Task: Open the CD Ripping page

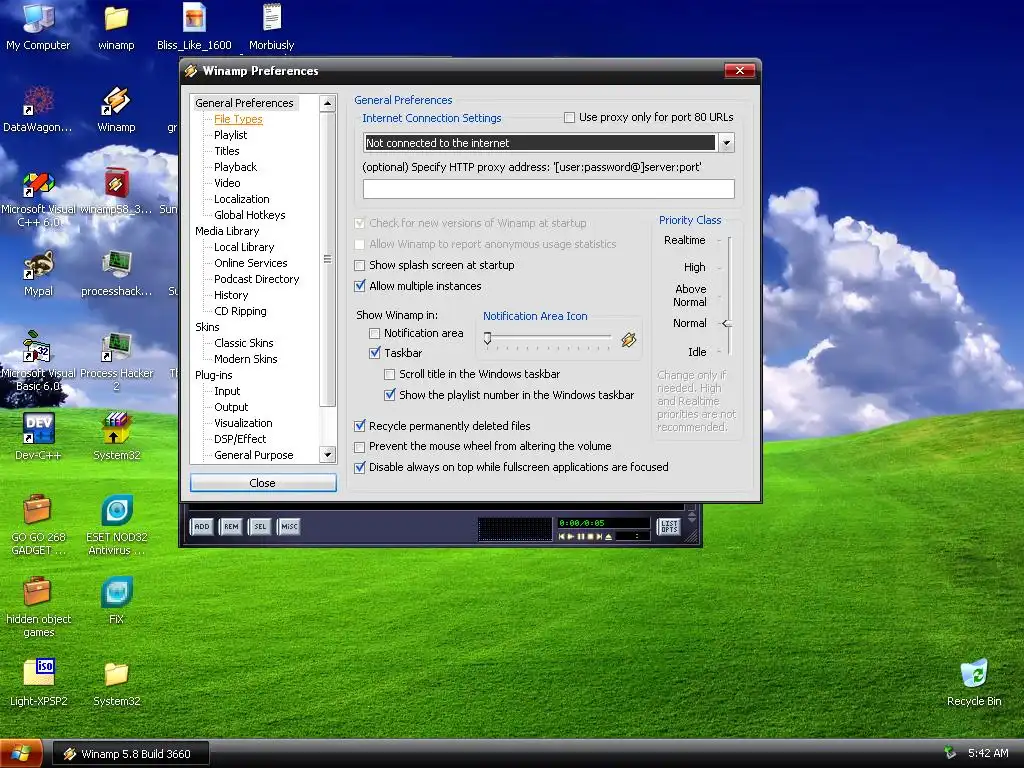Action: point(240,311)
